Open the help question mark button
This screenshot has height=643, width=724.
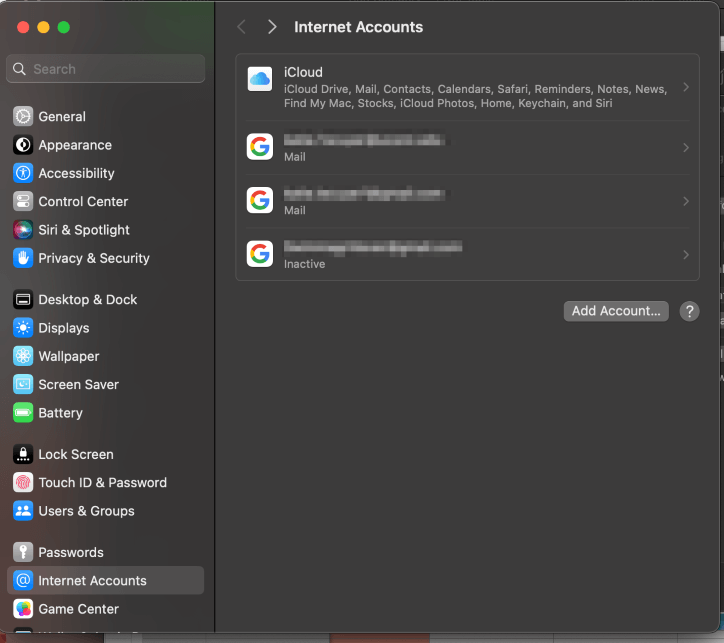(689, 311)
